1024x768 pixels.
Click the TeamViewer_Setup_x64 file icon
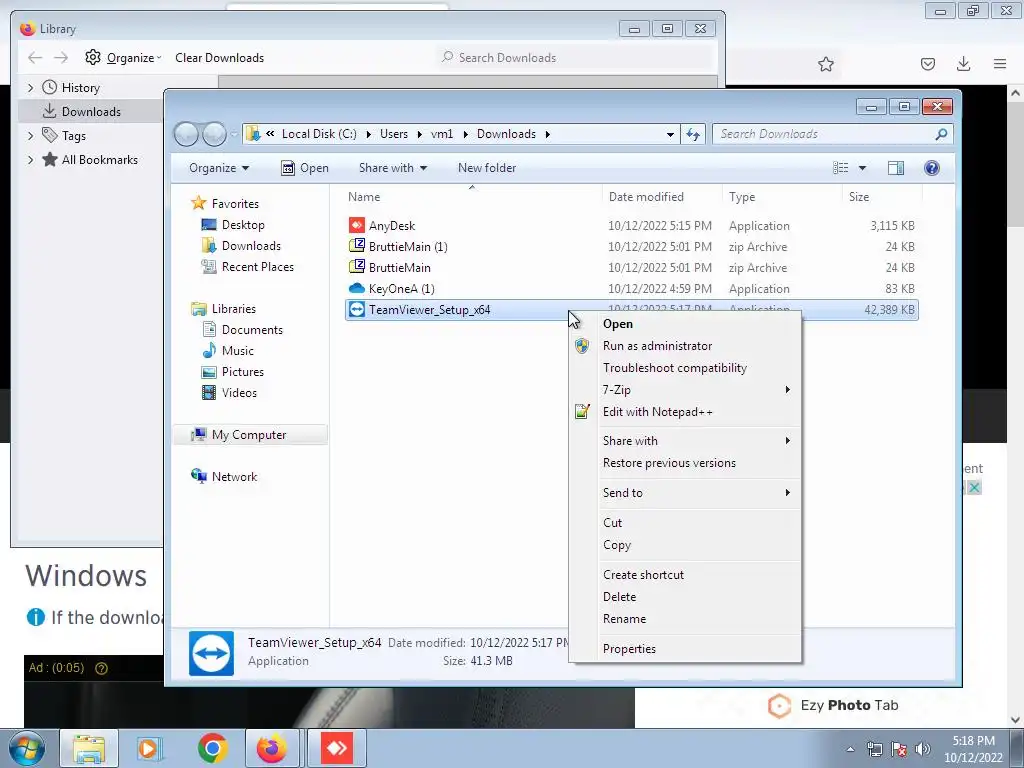(x=357, y=310)
